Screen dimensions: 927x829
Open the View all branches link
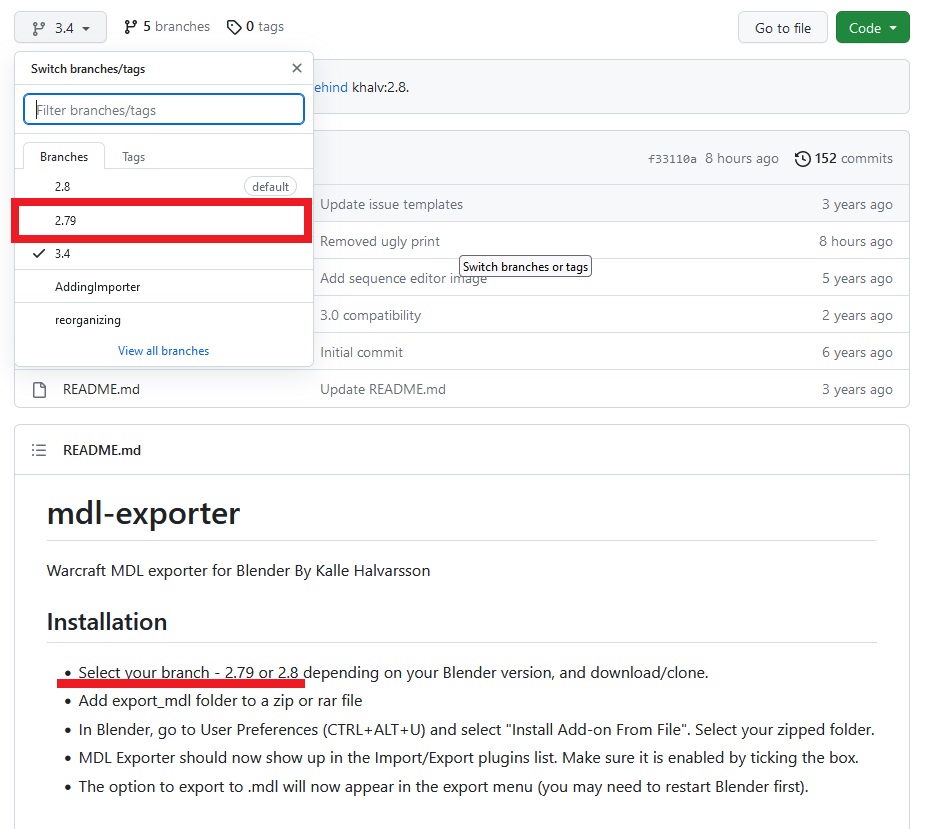tap(164, 351)
